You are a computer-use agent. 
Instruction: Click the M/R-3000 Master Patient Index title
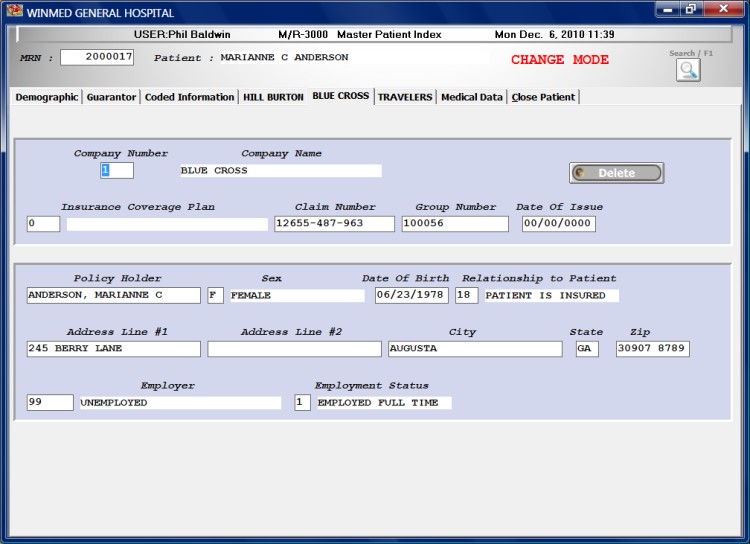(x=360, y=34)
